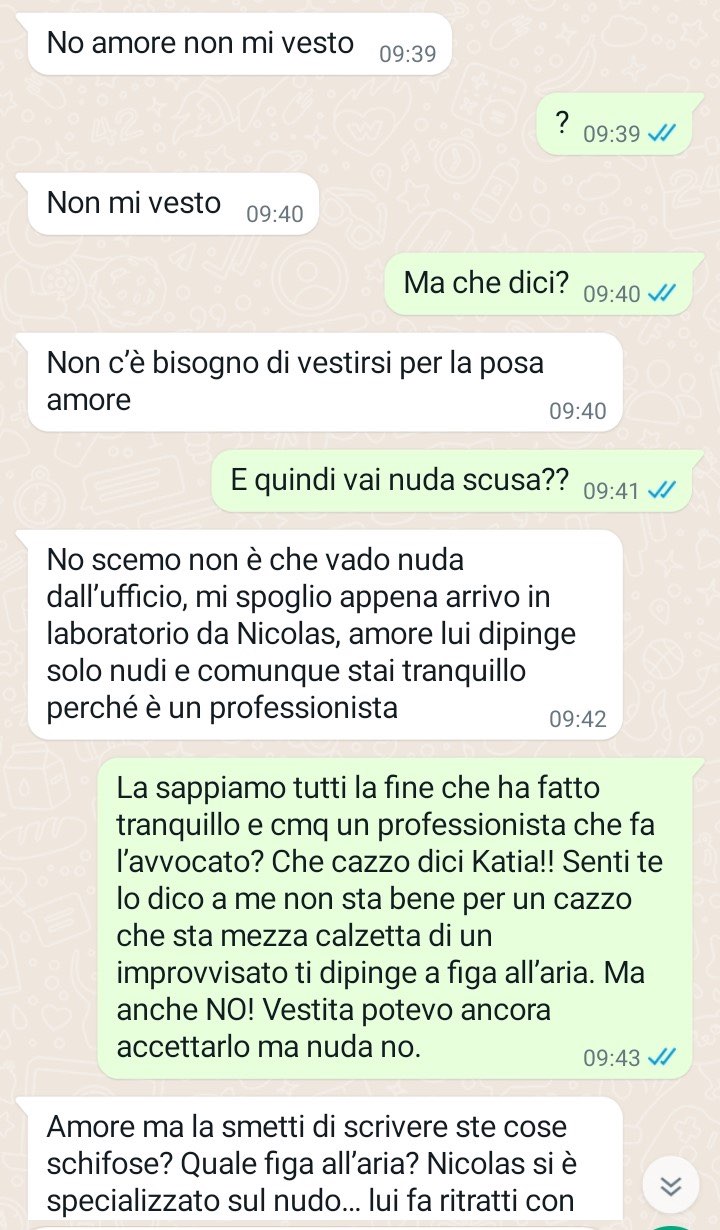Tap the received "Non mi vesto" bubble

tap(173, 204)
